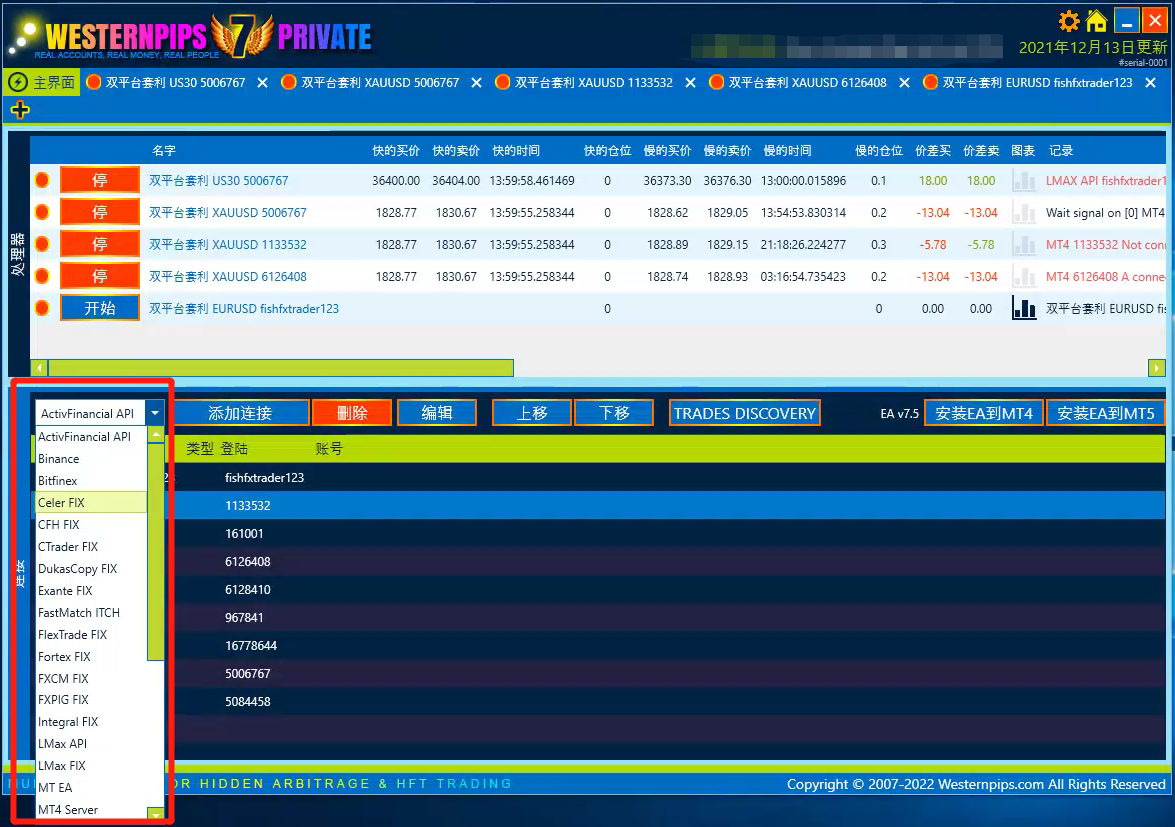Click the processor table scroll-left arrow

[39, 368]
